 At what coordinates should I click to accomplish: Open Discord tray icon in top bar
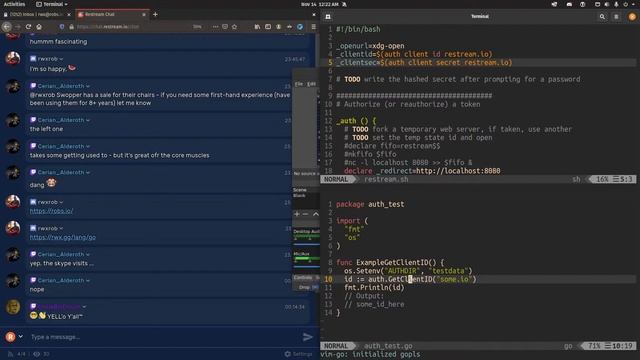click(569, 4)
